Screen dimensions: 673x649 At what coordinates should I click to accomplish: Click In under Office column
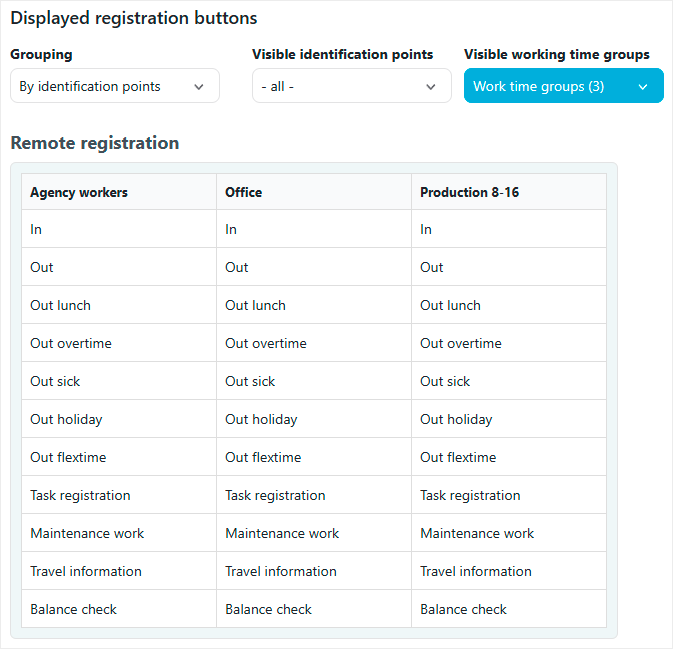pos(231,229)
